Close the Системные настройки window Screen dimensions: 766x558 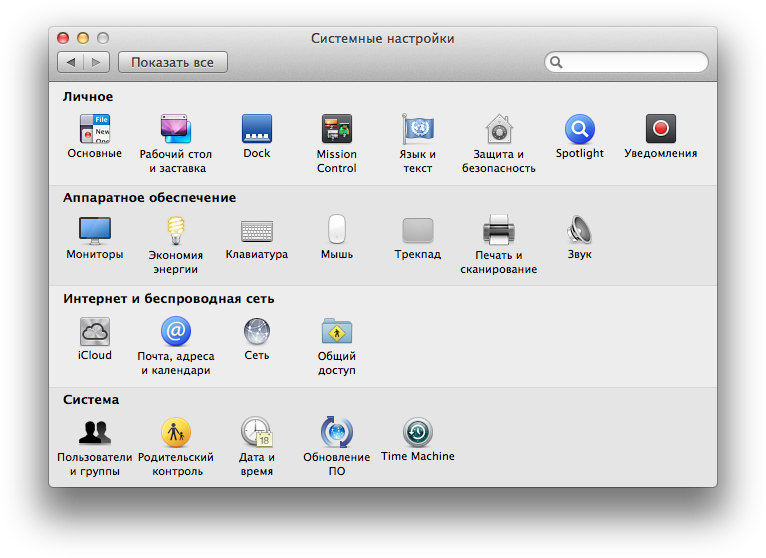[x=63, y=38]
